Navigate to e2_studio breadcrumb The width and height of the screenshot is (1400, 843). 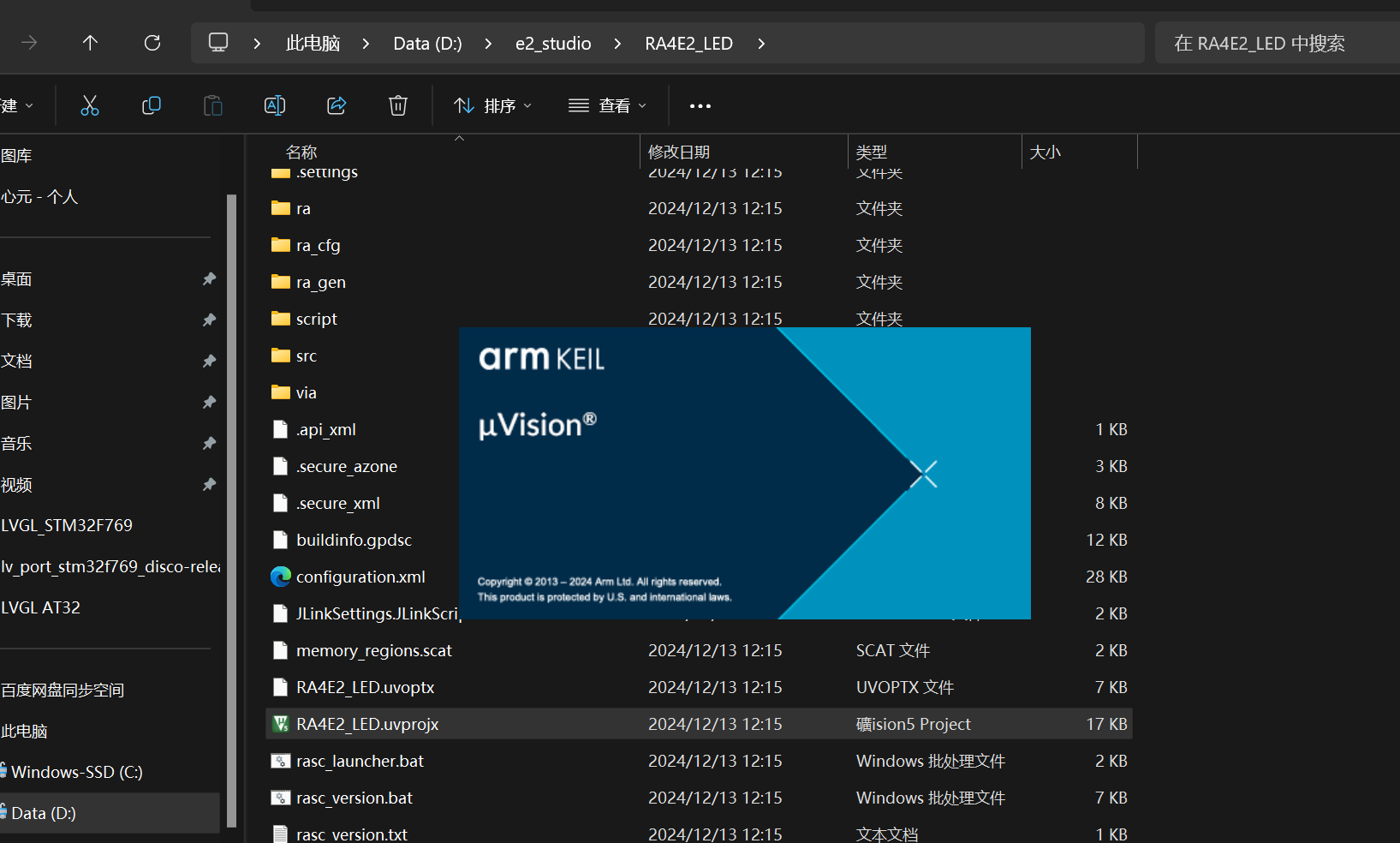point(553,43)
